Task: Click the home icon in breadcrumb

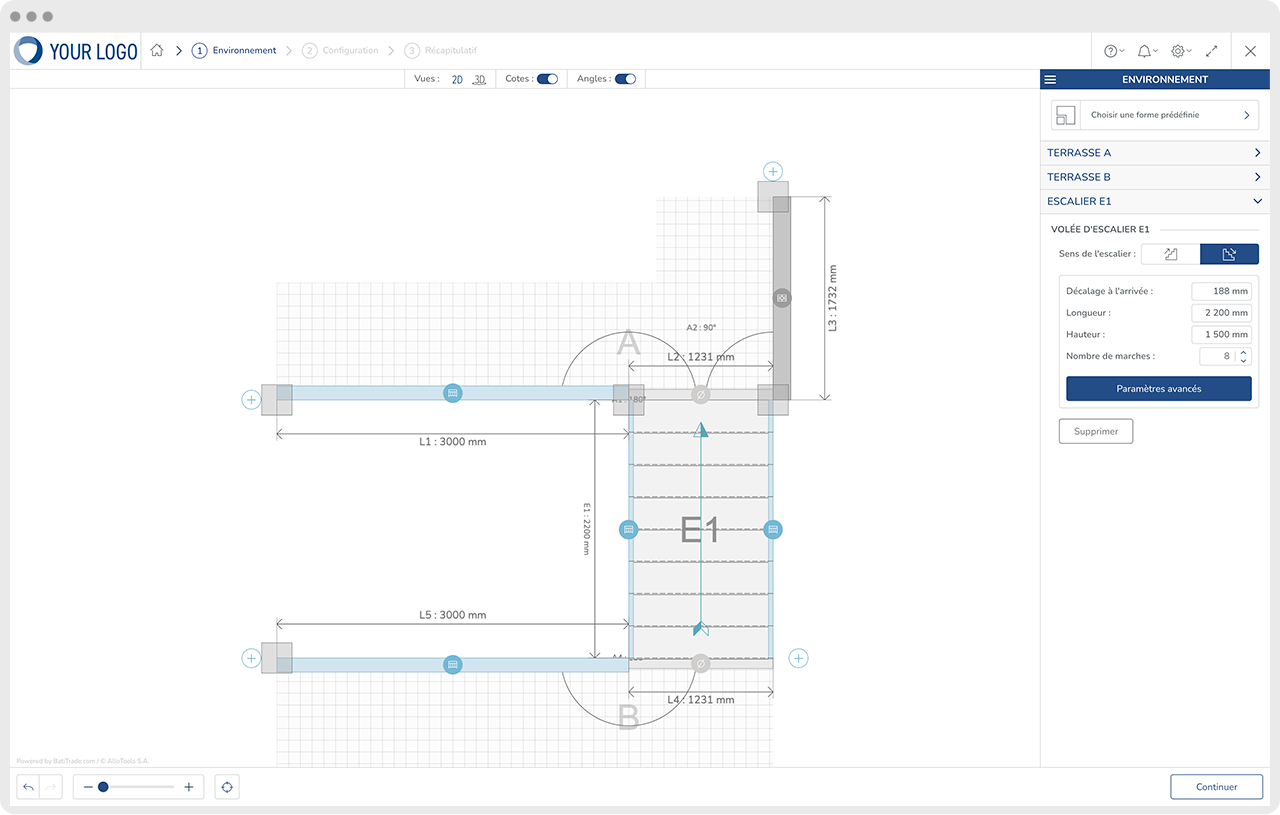Action: [157, 51]
